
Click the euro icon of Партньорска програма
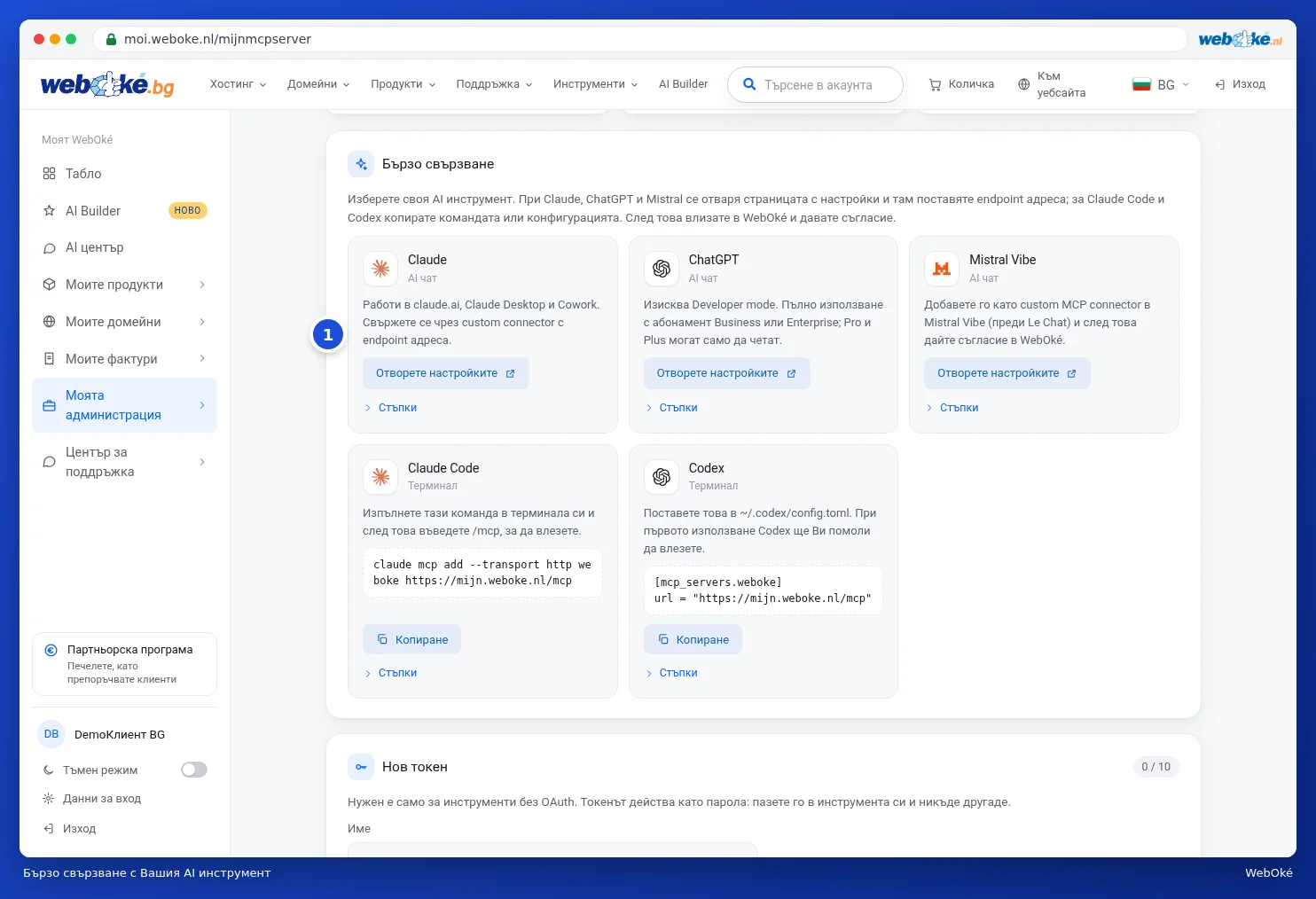(51, 650)
